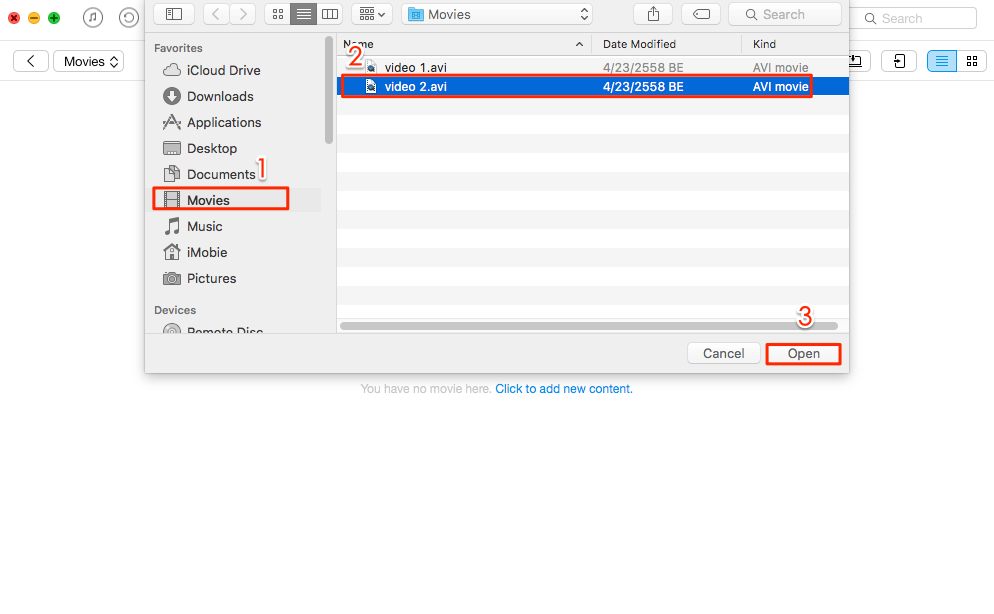Image resolution: width=994 pixels, height=614 pixels.
Task: Click the iCloud Drive cloud icon
Action: point(172,70)
